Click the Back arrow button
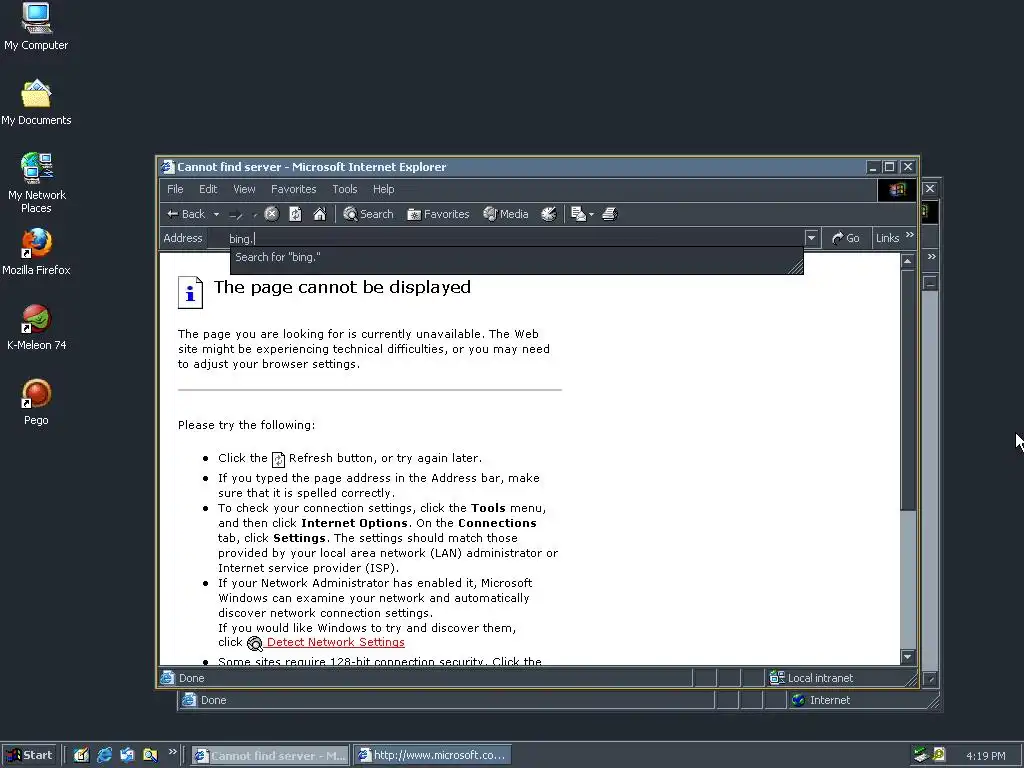The height and width of the screenshot is (768, 1024). 185,214
